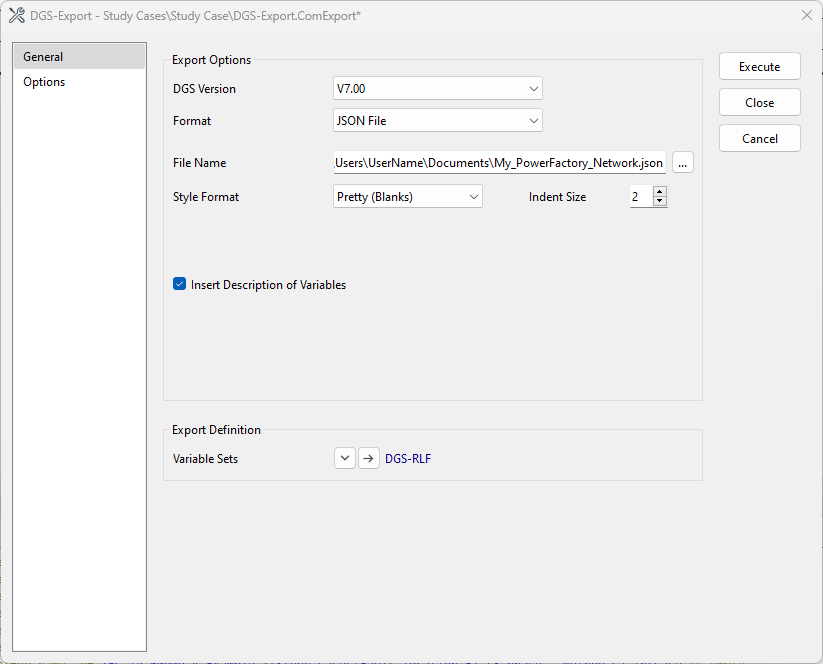This screenshot has width=823, height=664.
Task: Open the edit arrow button beside DGS-RLF
Action: [369, 458]
